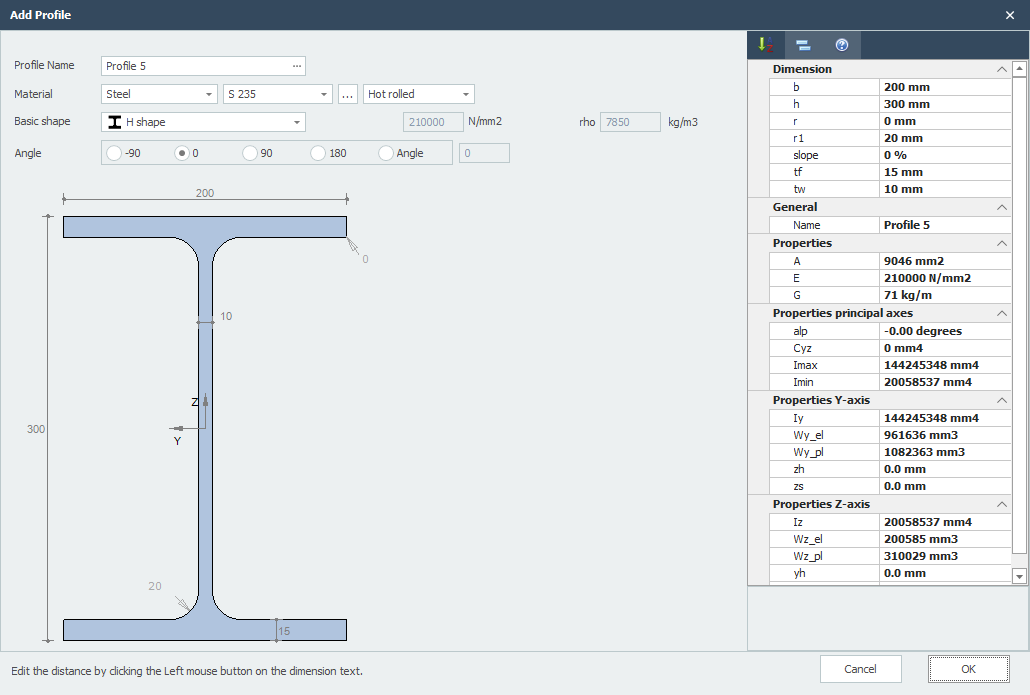1030x695 pixels.
Task: Collapse the Dimension section
Action: point(1001,69)
